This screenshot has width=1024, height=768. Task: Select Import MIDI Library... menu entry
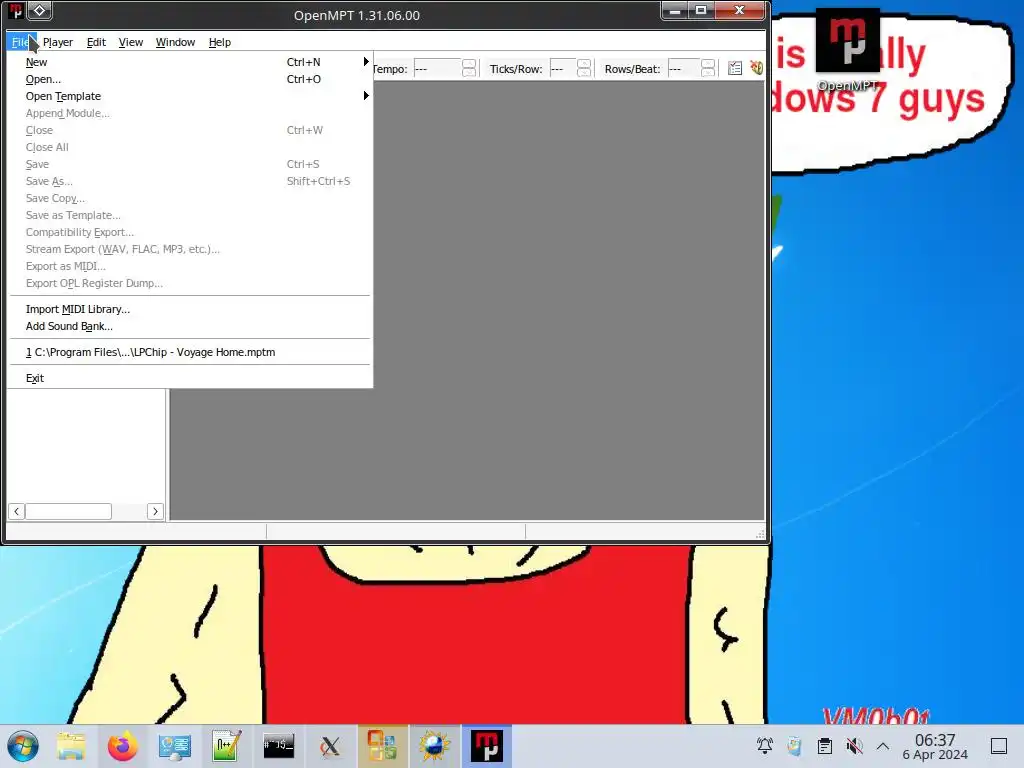coord(190,309)
